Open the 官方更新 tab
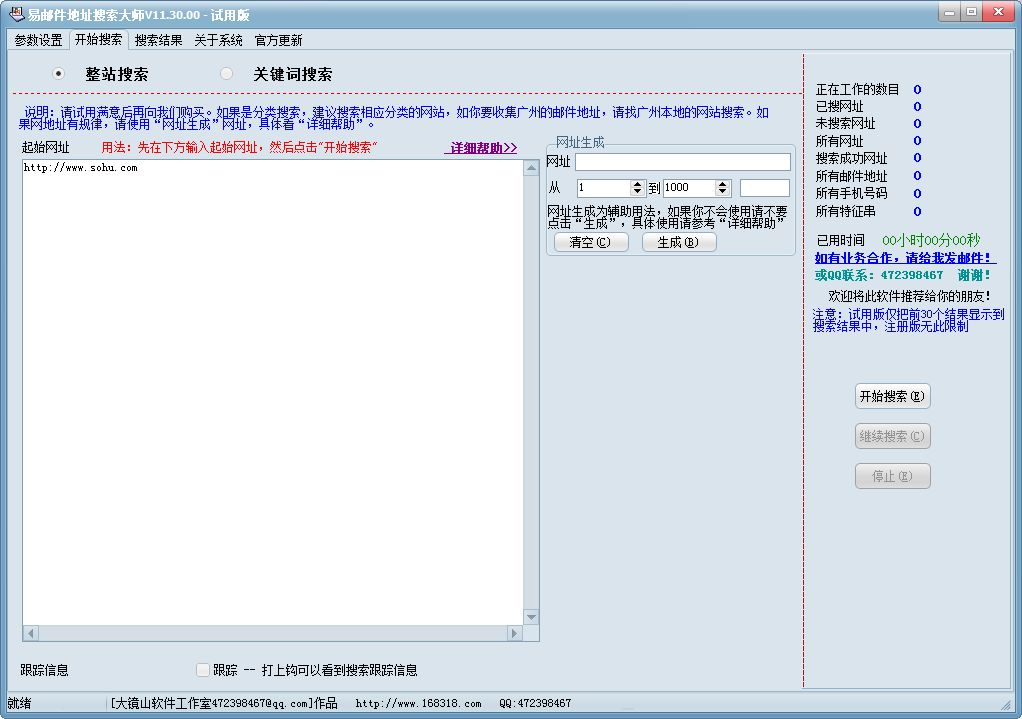Viewport: 1022px width, 719px height. pos(278,40)
